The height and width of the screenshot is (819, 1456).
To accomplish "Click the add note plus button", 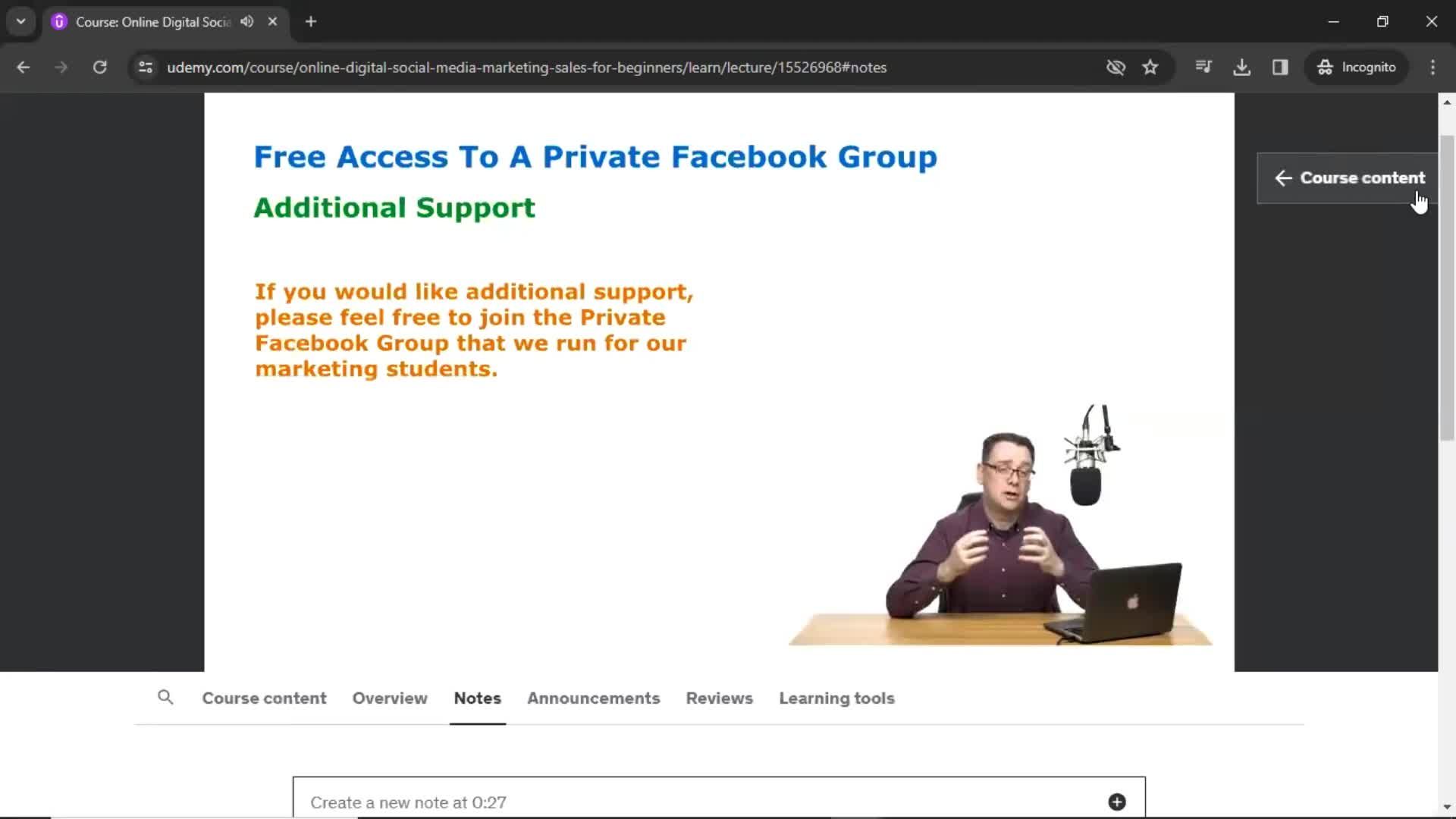I will coord(1117,801).
